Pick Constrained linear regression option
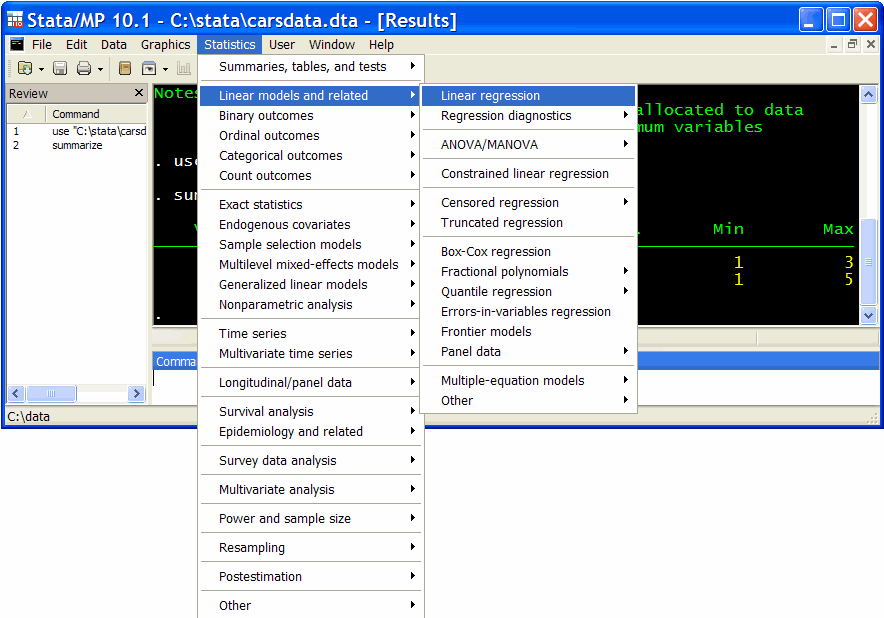Screen dimensions: 884x618 pos(525,174)
